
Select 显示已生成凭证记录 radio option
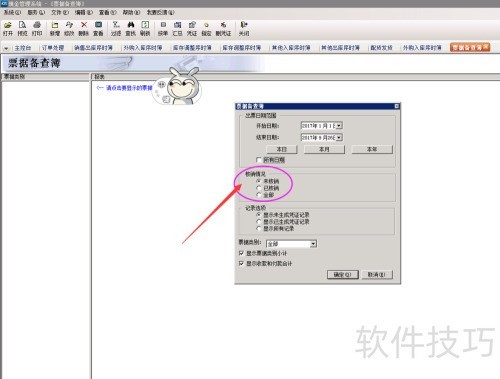pos(258,222)
